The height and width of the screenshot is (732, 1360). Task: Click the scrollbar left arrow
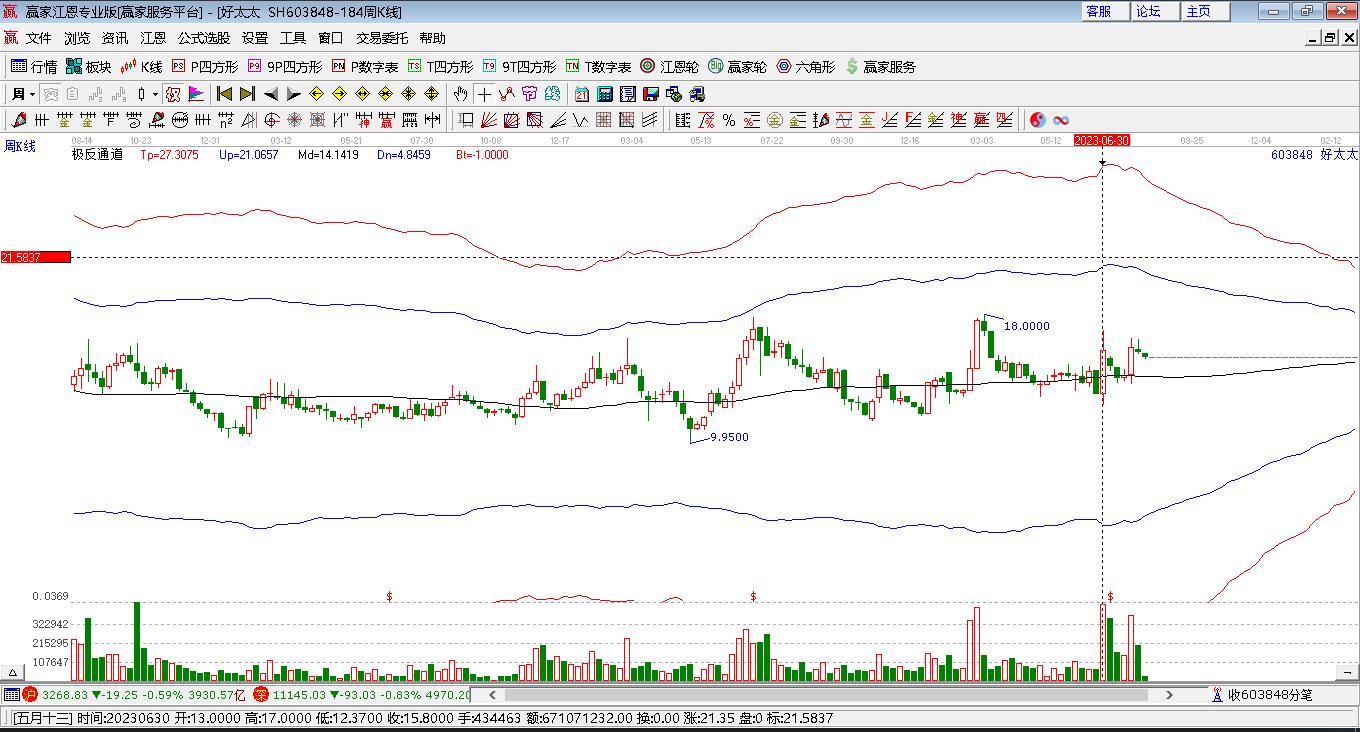pos(492,694)
